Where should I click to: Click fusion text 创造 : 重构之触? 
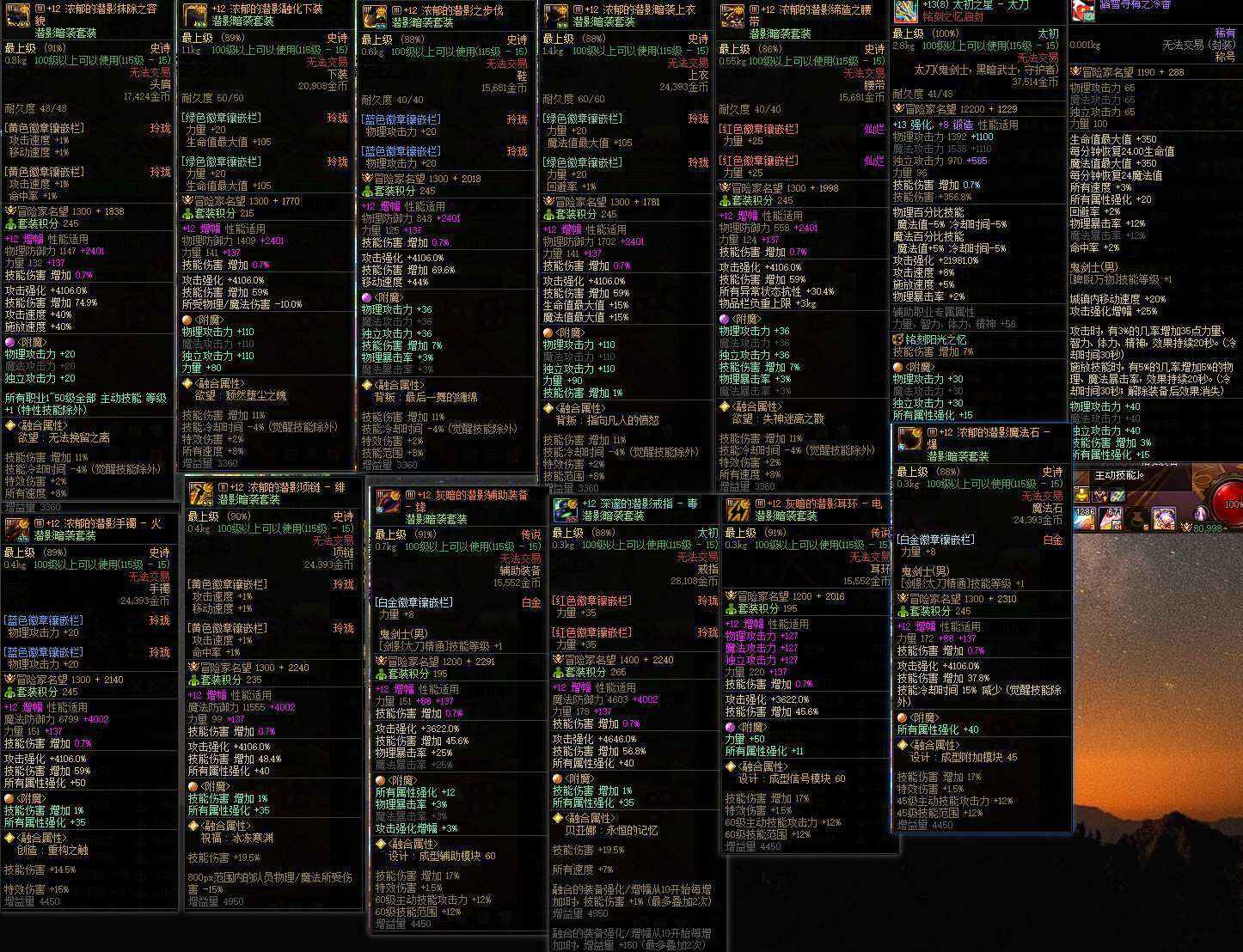(52, 850)
